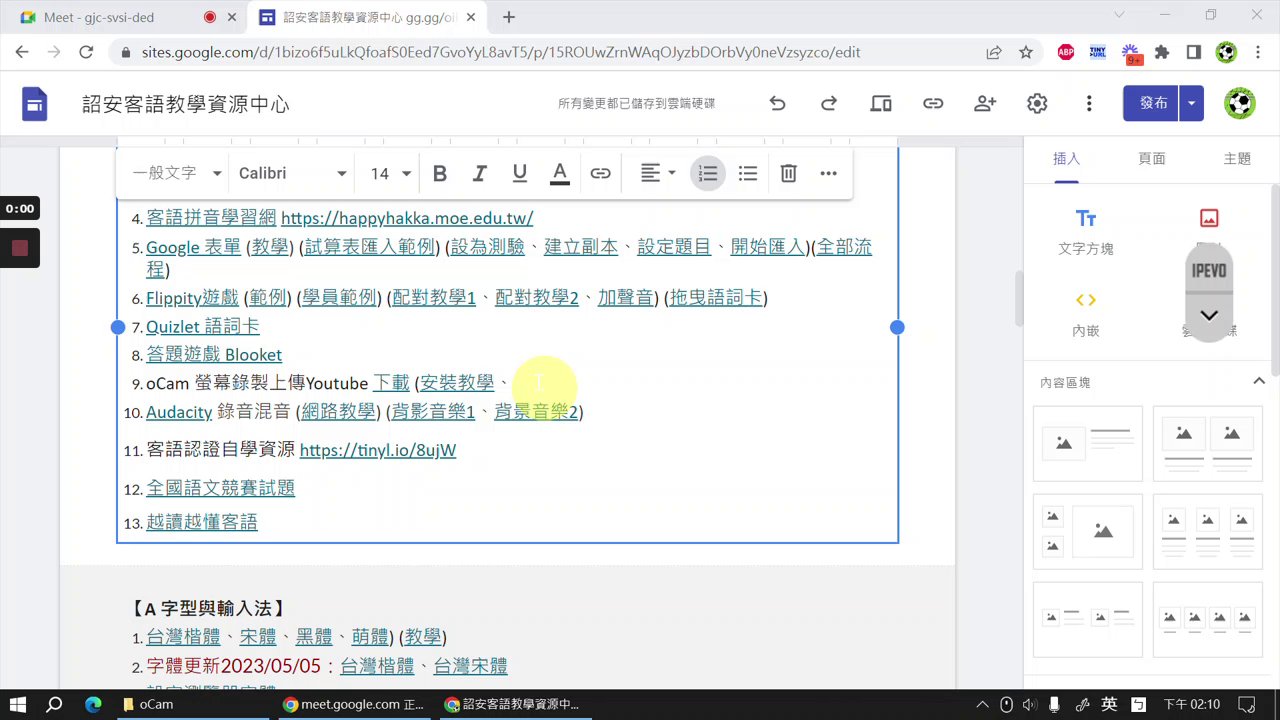Open the Windows notification center

[1246, 704]
